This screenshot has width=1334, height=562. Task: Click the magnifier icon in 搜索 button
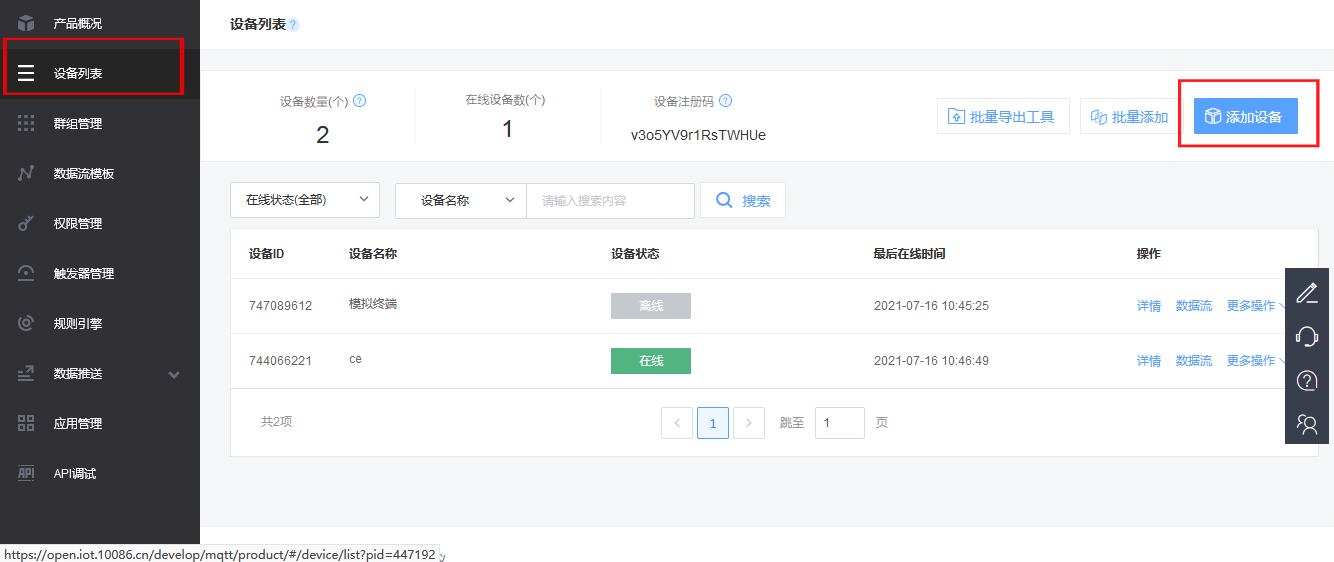[x=724, y=200]
